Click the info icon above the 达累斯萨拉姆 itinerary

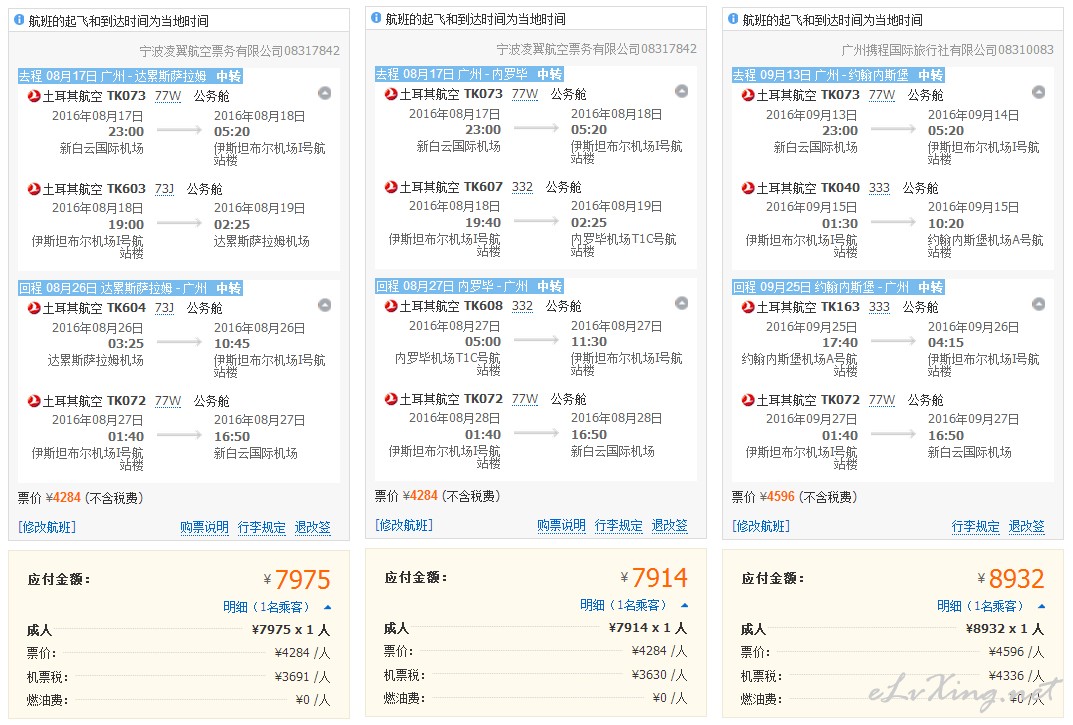(19, 21)
